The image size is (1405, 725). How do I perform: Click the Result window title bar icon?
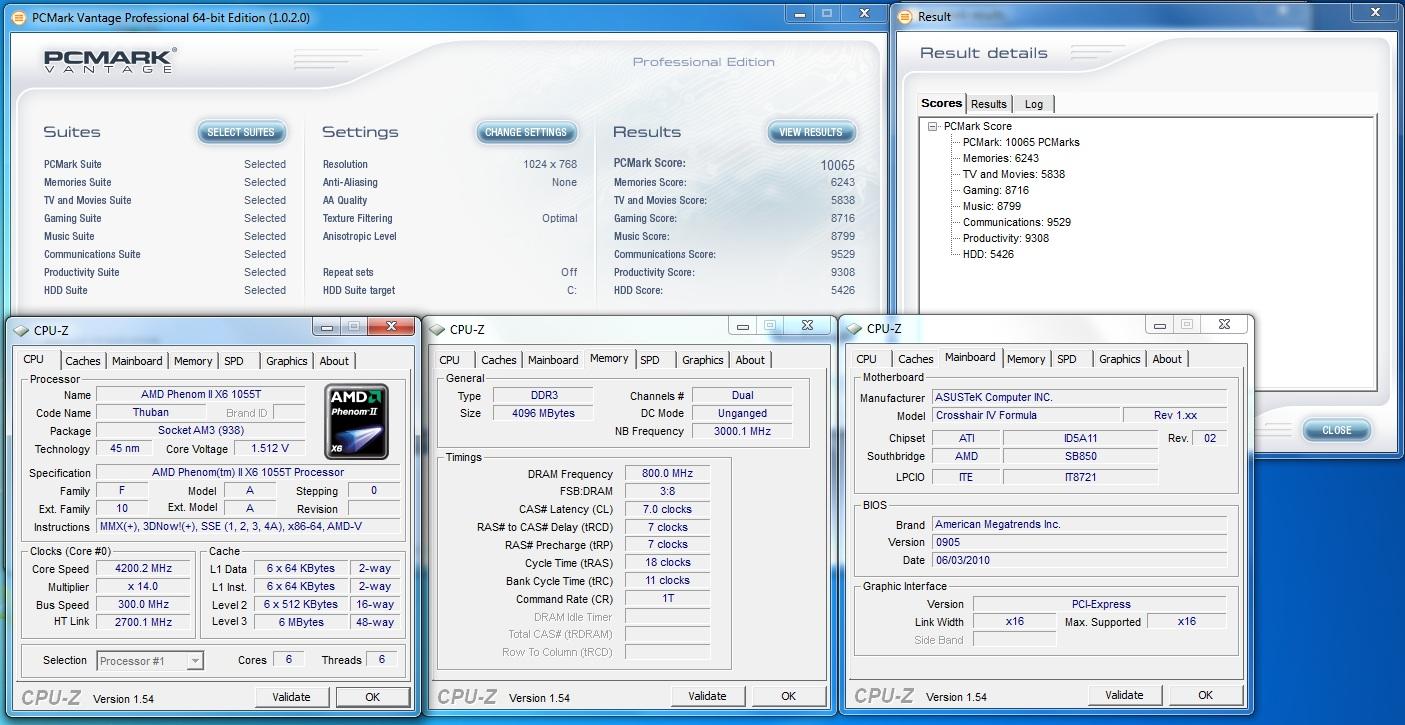tap(903, 16)
